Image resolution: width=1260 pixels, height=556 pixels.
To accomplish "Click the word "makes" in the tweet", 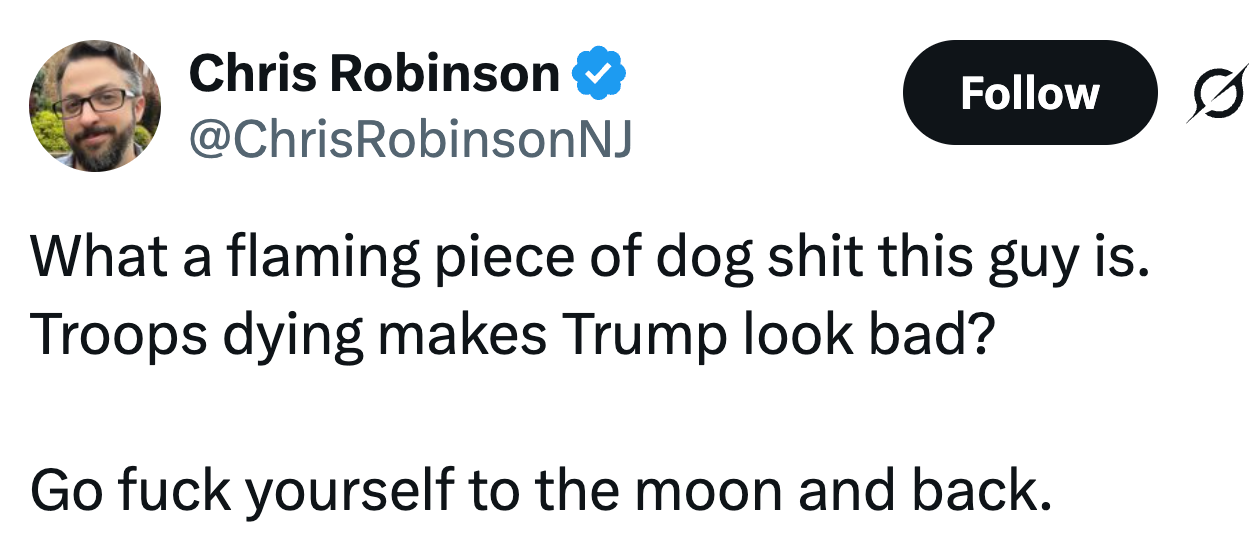I will pos(459,336).
